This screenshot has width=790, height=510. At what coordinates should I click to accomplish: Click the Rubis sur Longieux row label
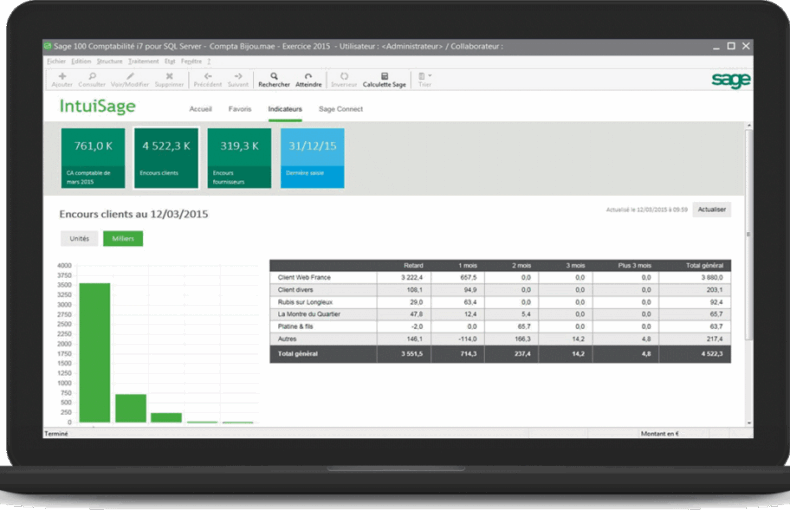[305, 302]
